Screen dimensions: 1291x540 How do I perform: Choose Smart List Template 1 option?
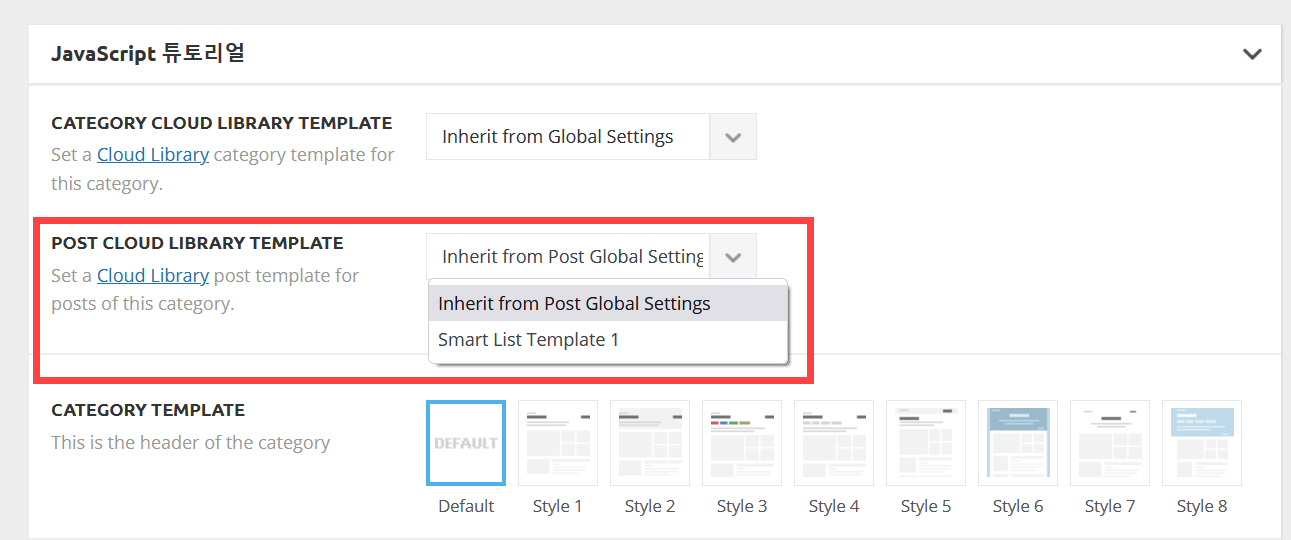click(x=608, y=339)
